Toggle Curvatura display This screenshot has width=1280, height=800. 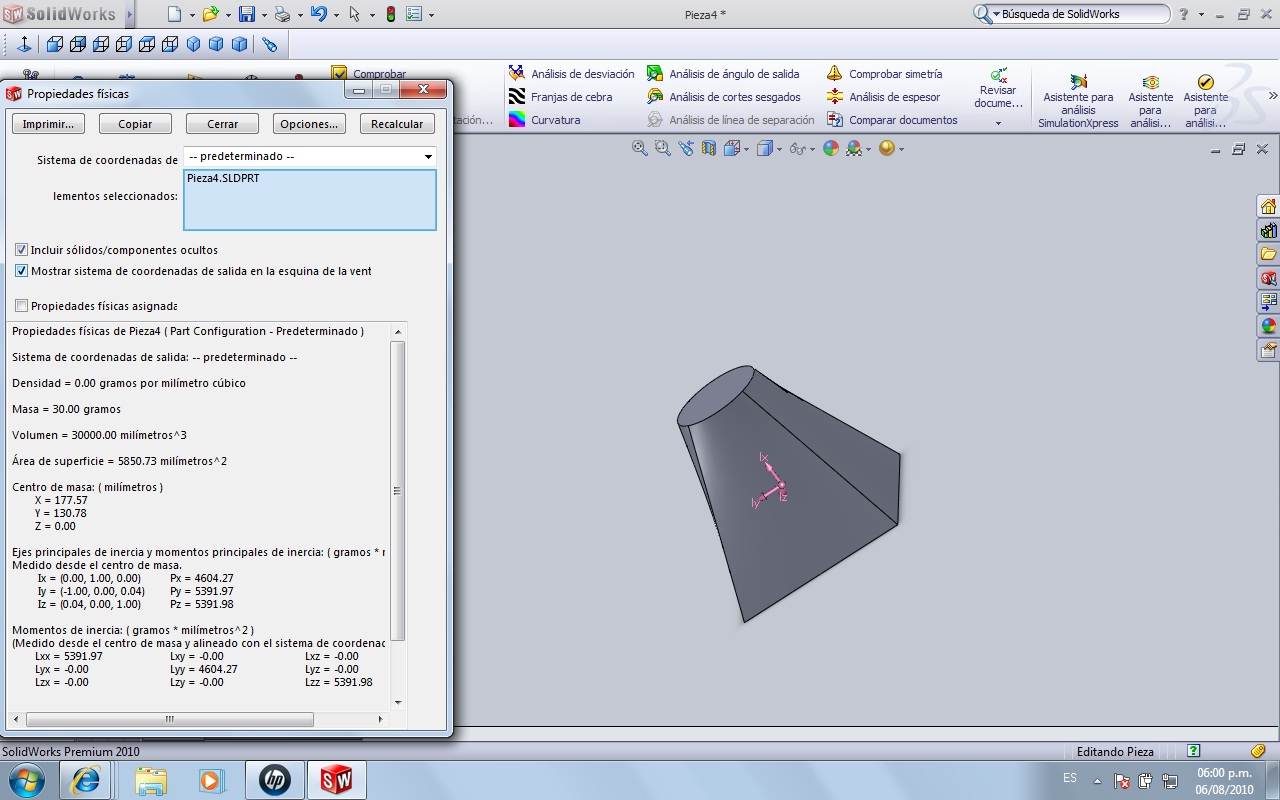coord(544,120)
